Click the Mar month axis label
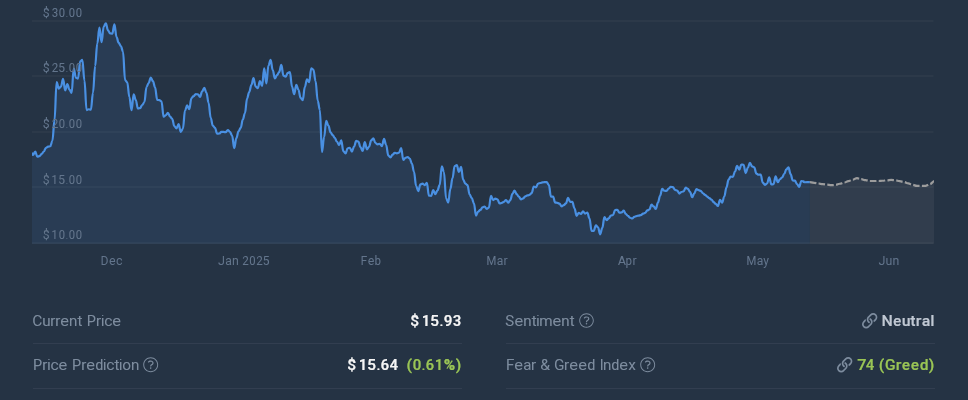 point(497,261)
